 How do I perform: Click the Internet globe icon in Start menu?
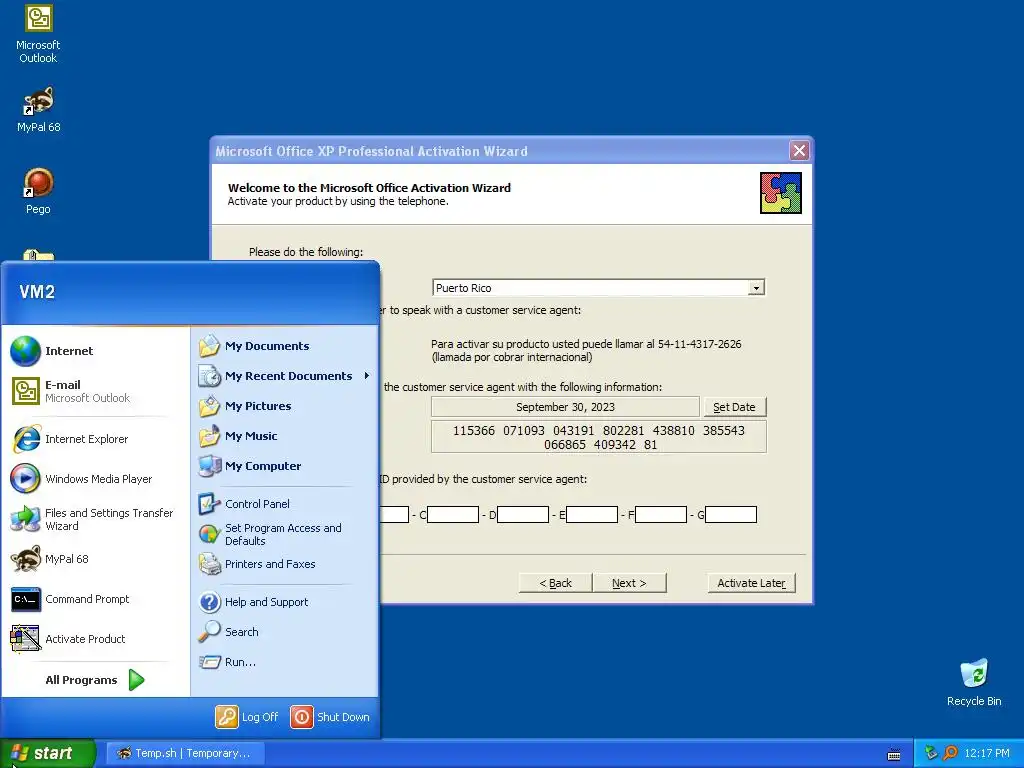coord(25,351)
